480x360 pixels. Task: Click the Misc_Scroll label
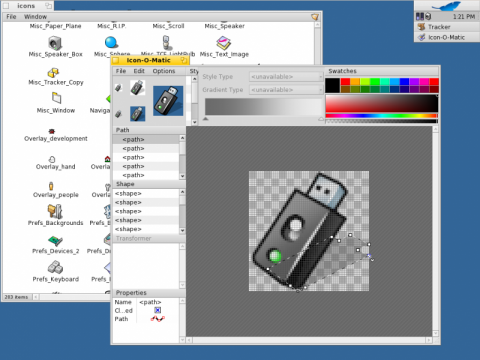[x=168, y=26]
